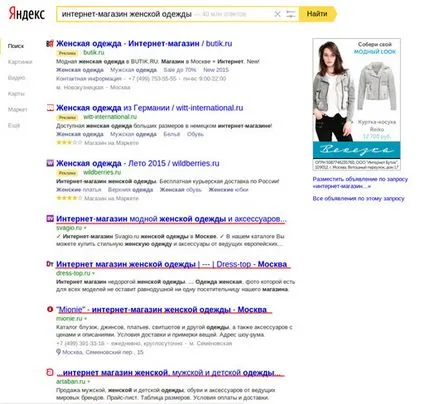The width and height of the screenshot is (434, 404).
Task: Click the svagio.ru favicon
Action: (50, 219)
